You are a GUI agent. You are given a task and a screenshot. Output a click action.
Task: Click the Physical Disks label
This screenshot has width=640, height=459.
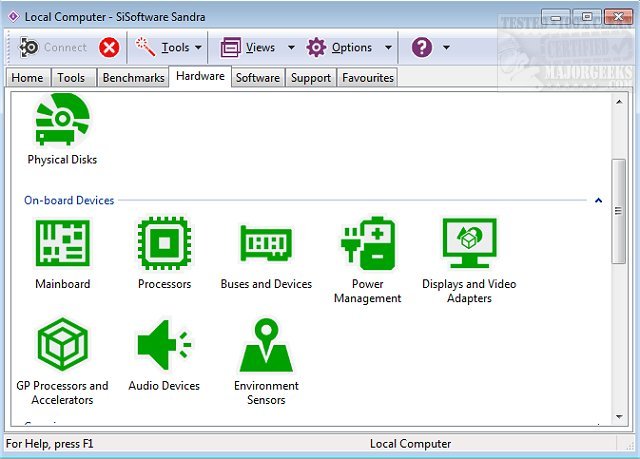[x=62, y=160]
